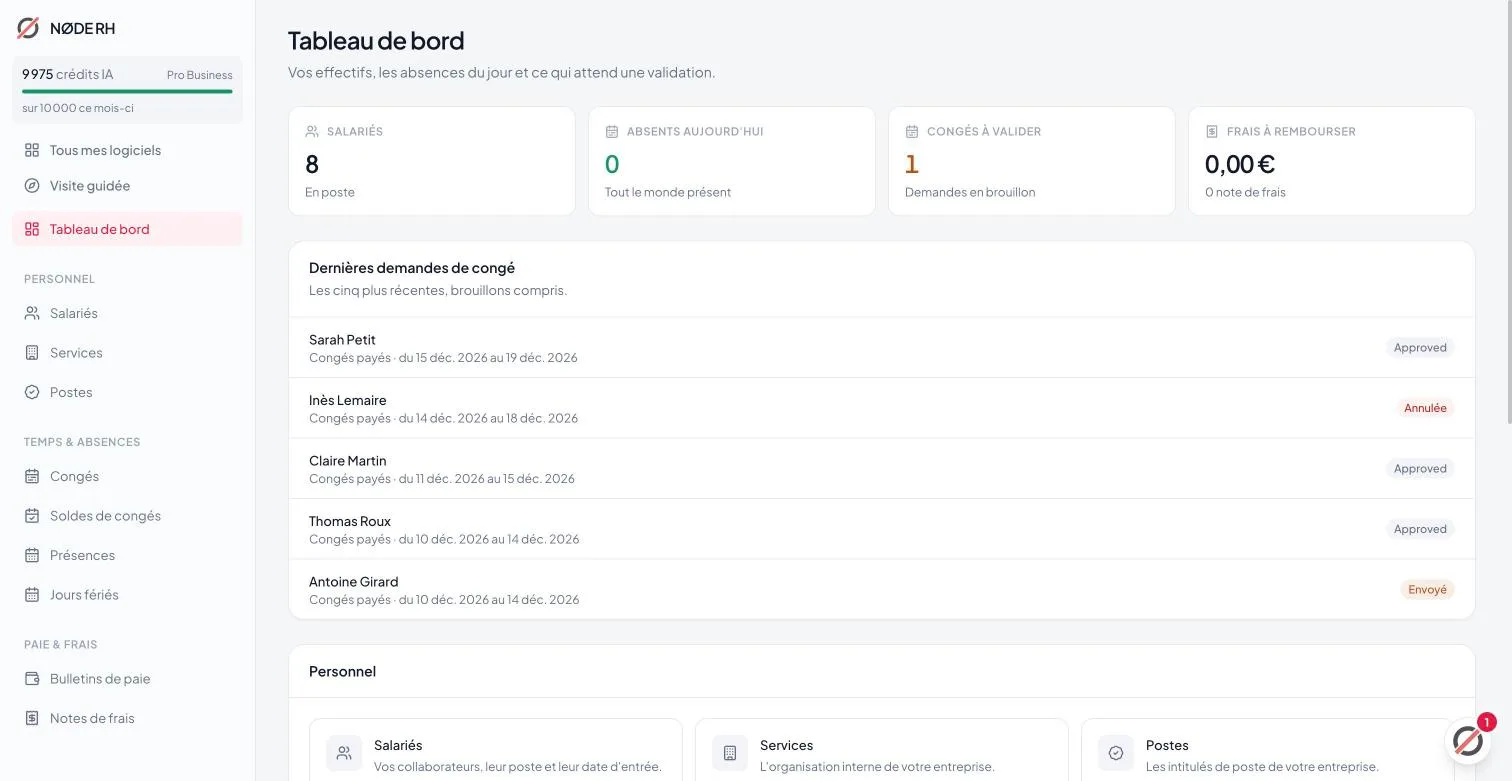Click the Visite guidée compass icon
The width and height of the screenshot is (1512, 781).
[x=32, y=186]
